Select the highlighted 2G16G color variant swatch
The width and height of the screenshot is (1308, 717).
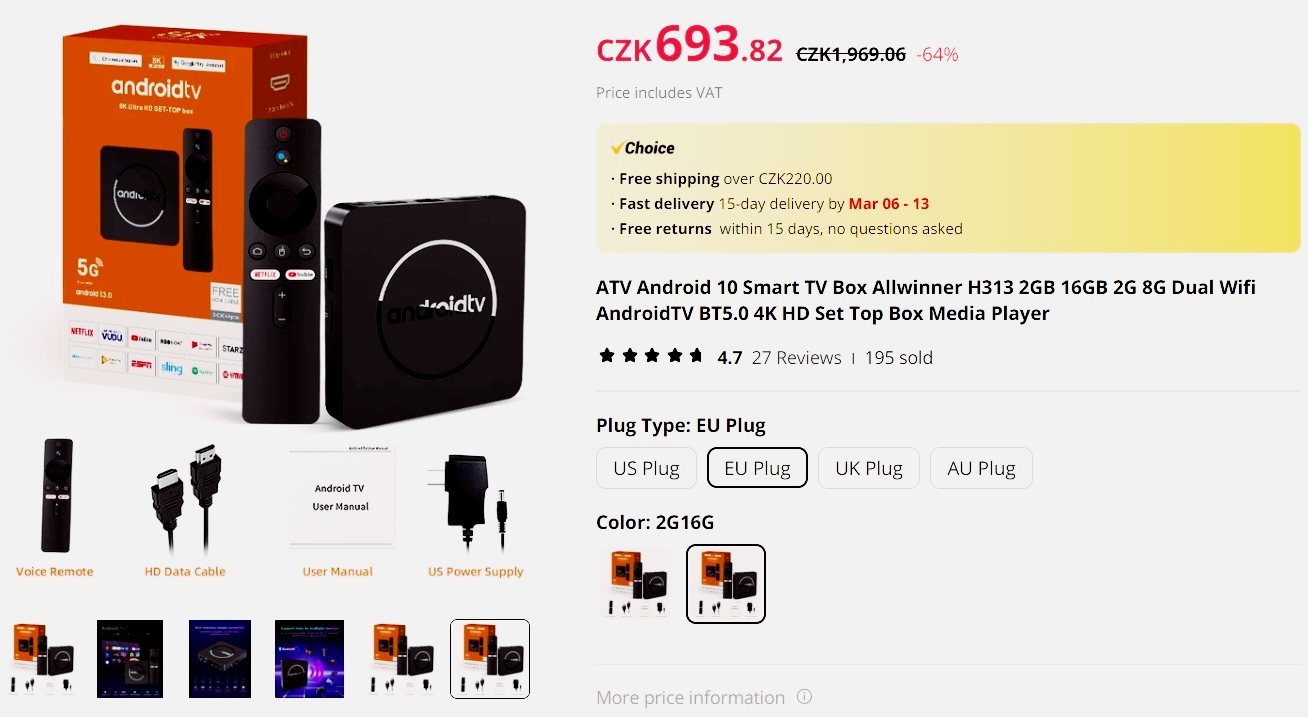click(x=726, y=584)
